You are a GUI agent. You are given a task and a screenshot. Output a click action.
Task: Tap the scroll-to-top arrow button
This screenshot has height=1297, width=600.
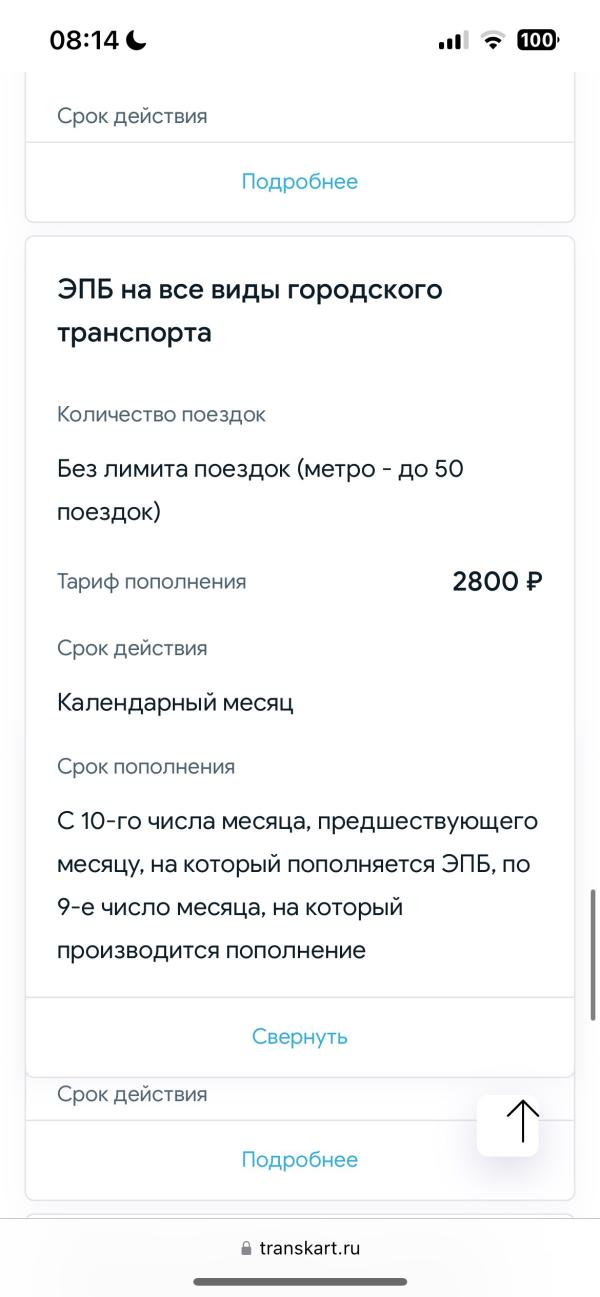click(x=522, y=1125)
